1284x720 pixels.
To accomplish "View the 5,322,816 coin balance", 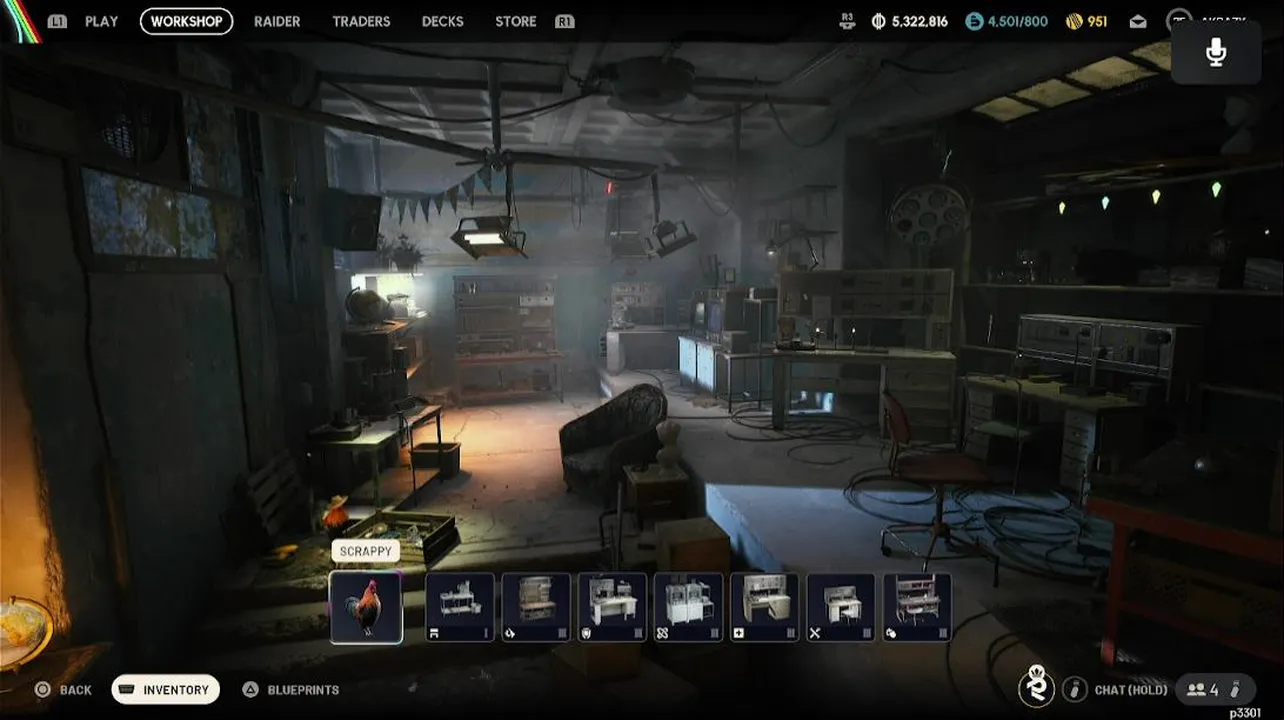I will click(920, 21).
